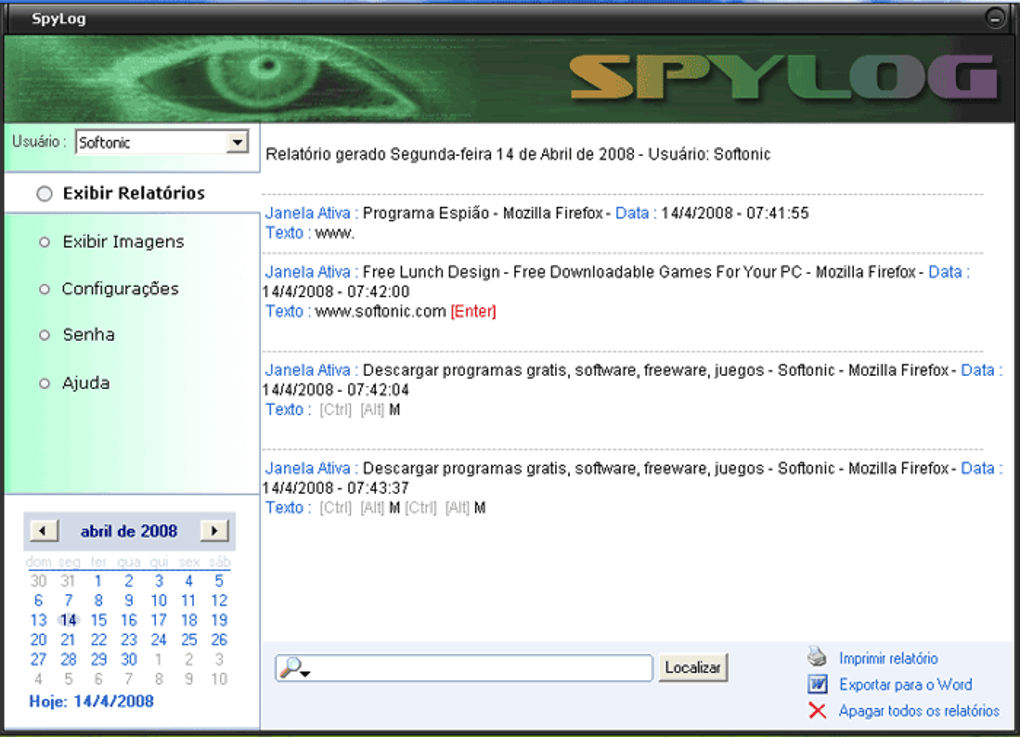Viewport: 1020px width, 737px height.
Task: Select the Ajuda option
Action: [x=74, y=382]
